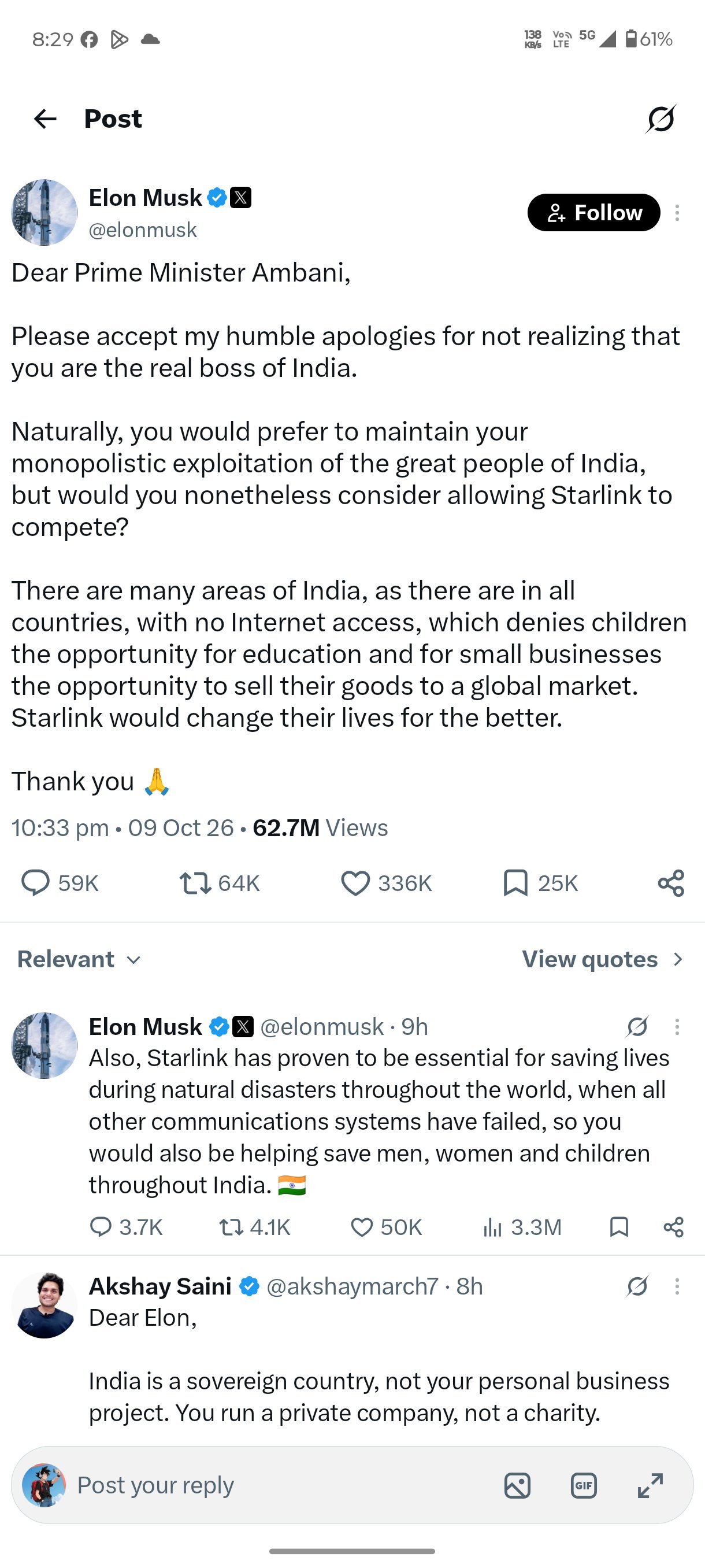Open View quotes for this post

coord(603,959)
